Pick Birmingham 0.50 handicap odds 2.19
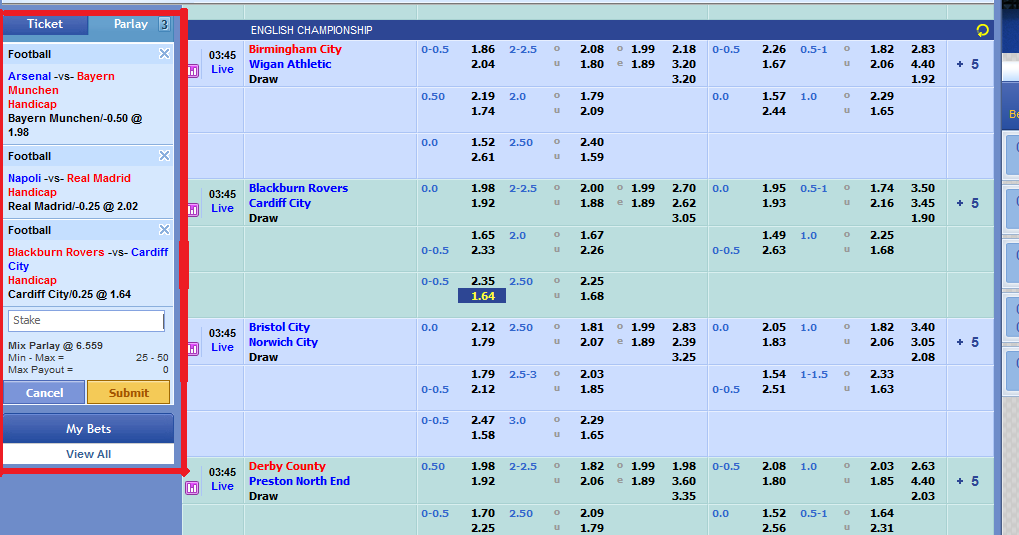This screenshot has height=535, width=1019. tap(483, 96)
